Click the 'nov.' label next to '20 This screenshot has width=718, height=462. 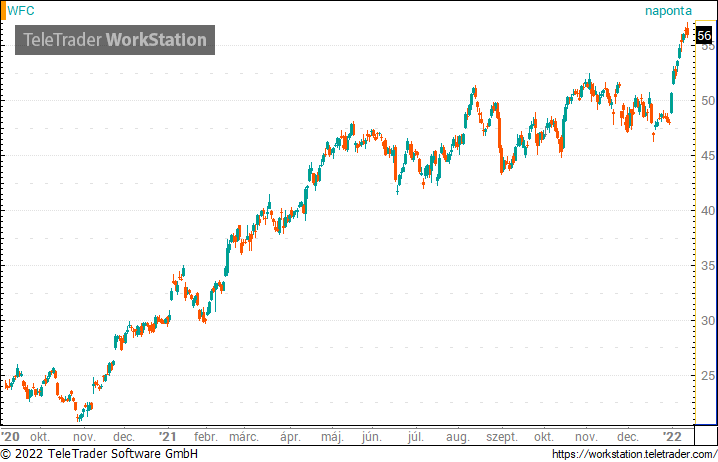coord(84,437)
